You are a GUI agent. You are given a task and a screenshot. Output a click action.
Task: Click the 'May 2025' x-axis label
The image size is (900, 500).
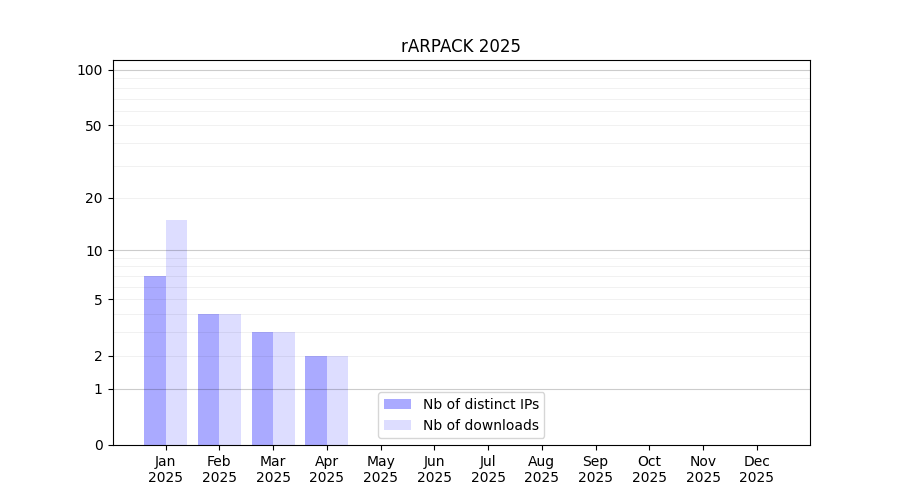[381, 469]
